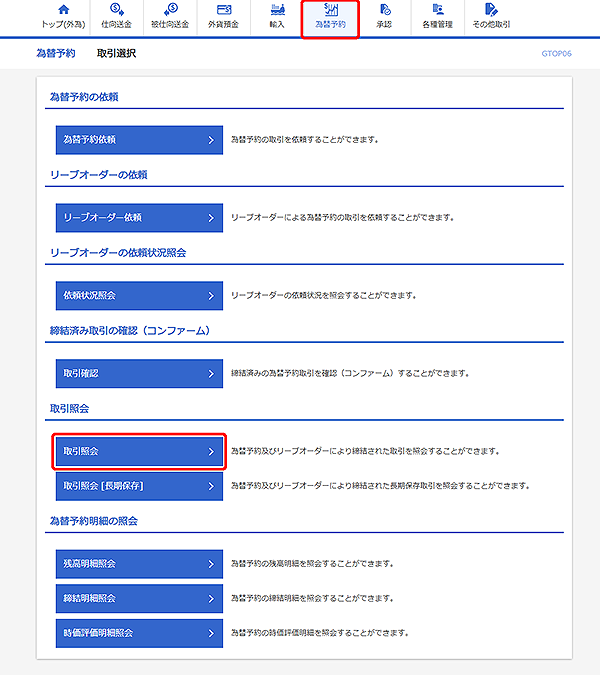600x675 pixels.
Task: Click chevron arrow on 締結明細照会 button
Action: pos(211,599)
